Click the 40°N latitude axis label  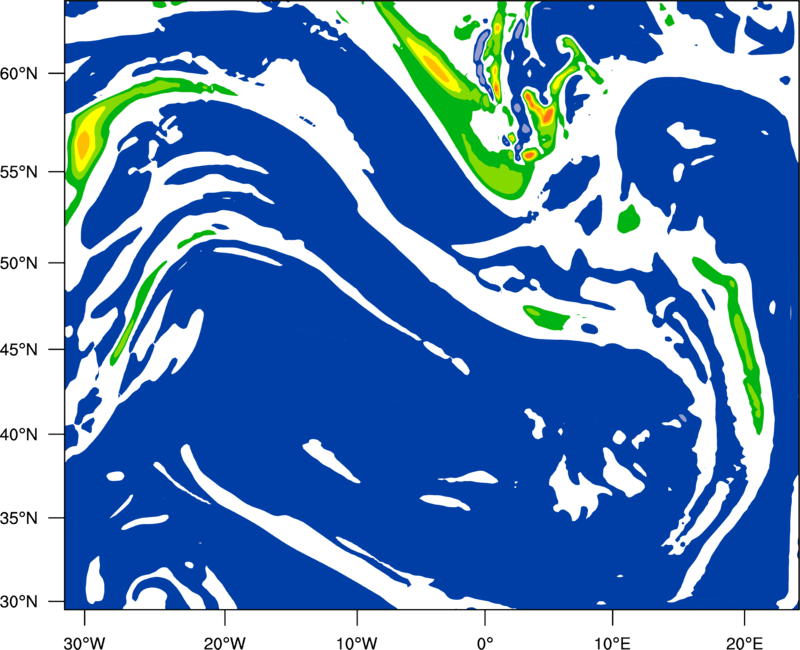pyautogui.click(x=19, y=435)
